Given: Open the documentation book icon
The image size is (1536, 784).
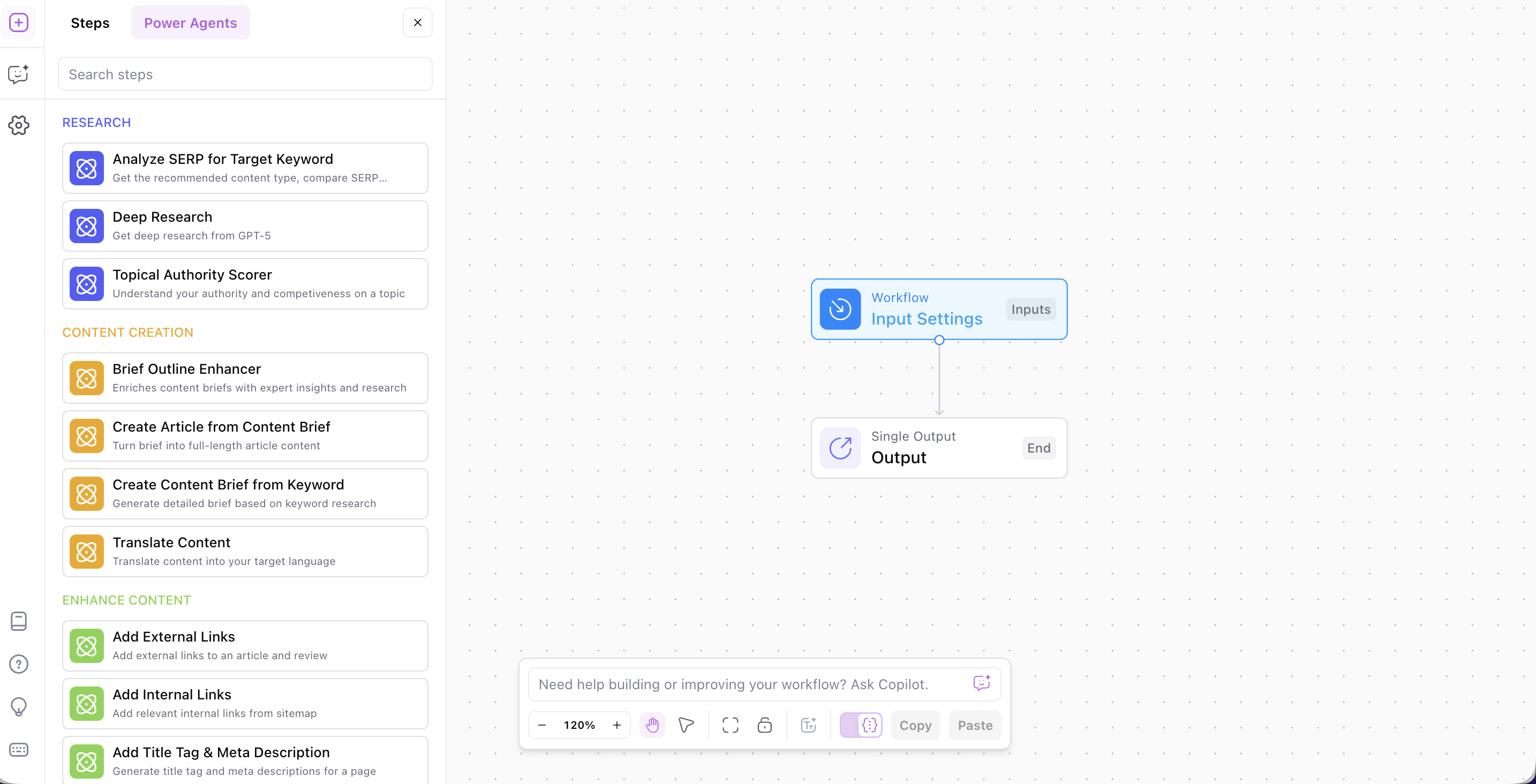Looking at the screenshot, I should (19, 621).
